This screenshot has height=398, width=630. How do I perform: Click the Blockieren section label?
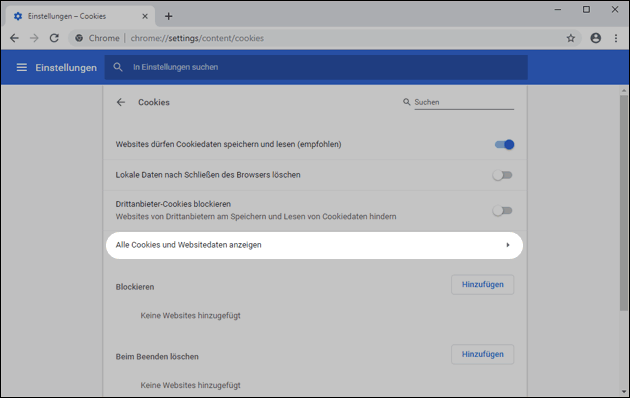(x=135, y=287)
